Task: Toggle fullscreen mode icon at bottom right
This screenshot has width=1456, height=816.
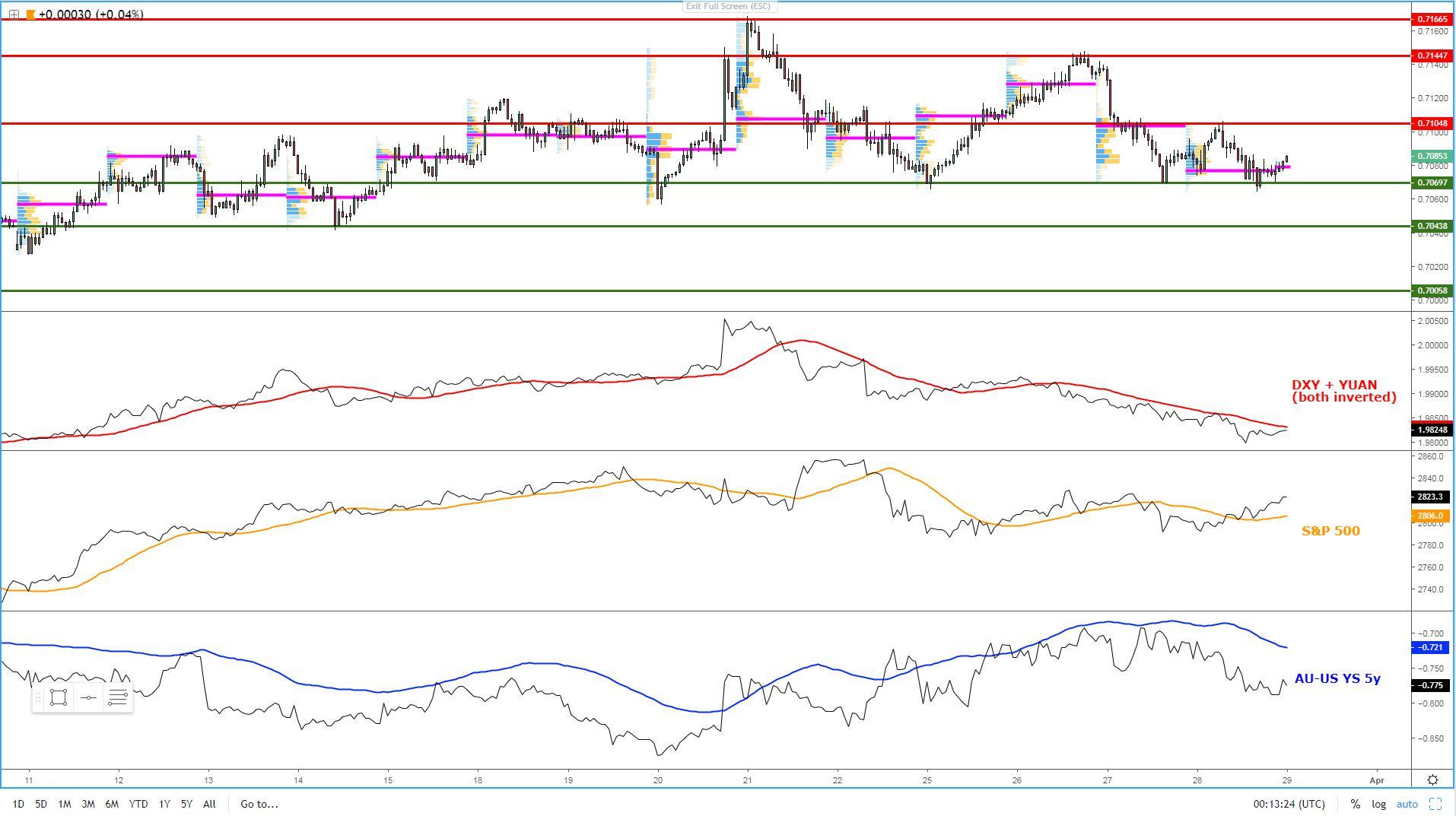Action: pyautogui.click(x=1435, y=804)
